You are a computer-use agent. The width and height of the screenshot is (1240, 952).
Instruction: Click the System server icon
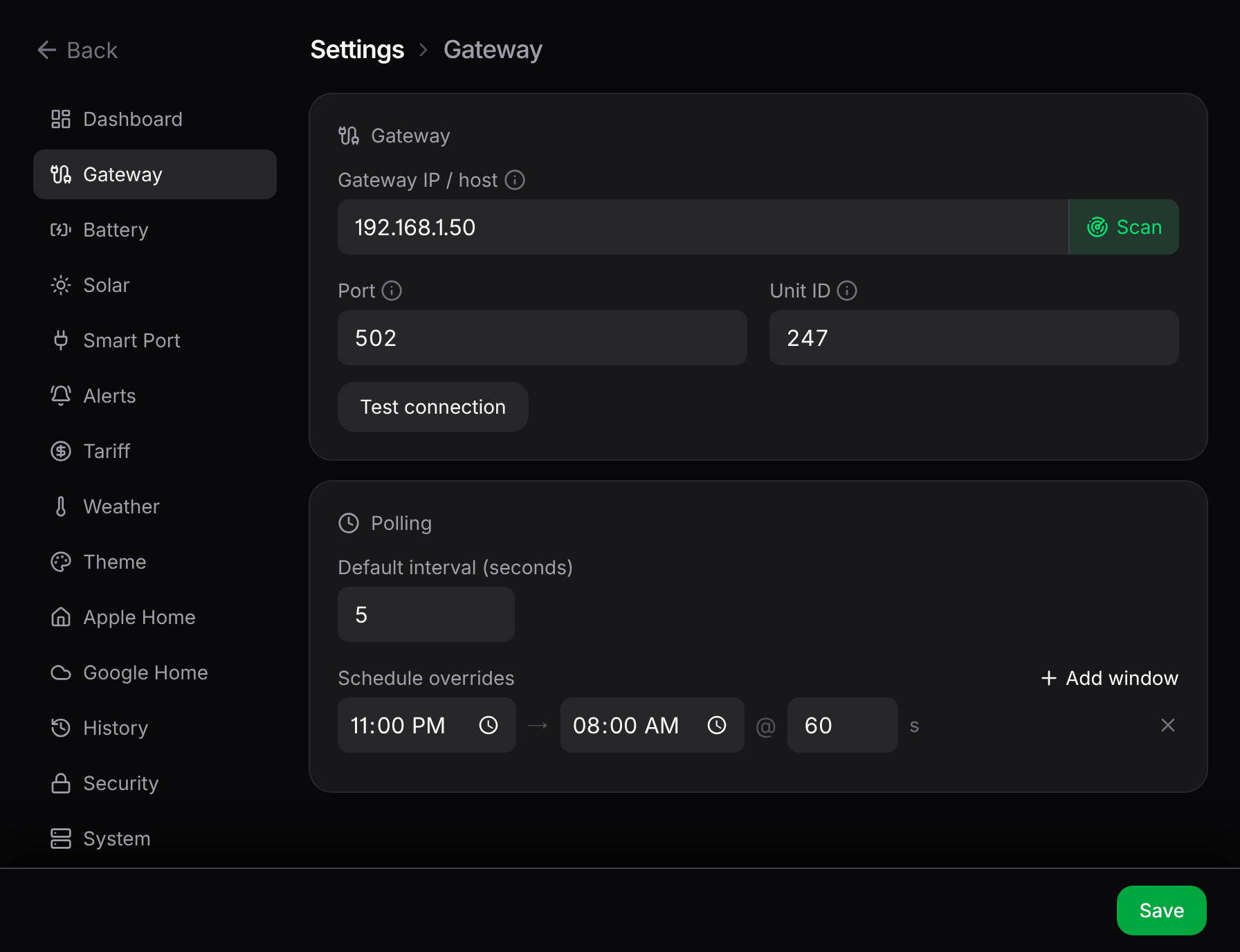(x=61, y=839)
